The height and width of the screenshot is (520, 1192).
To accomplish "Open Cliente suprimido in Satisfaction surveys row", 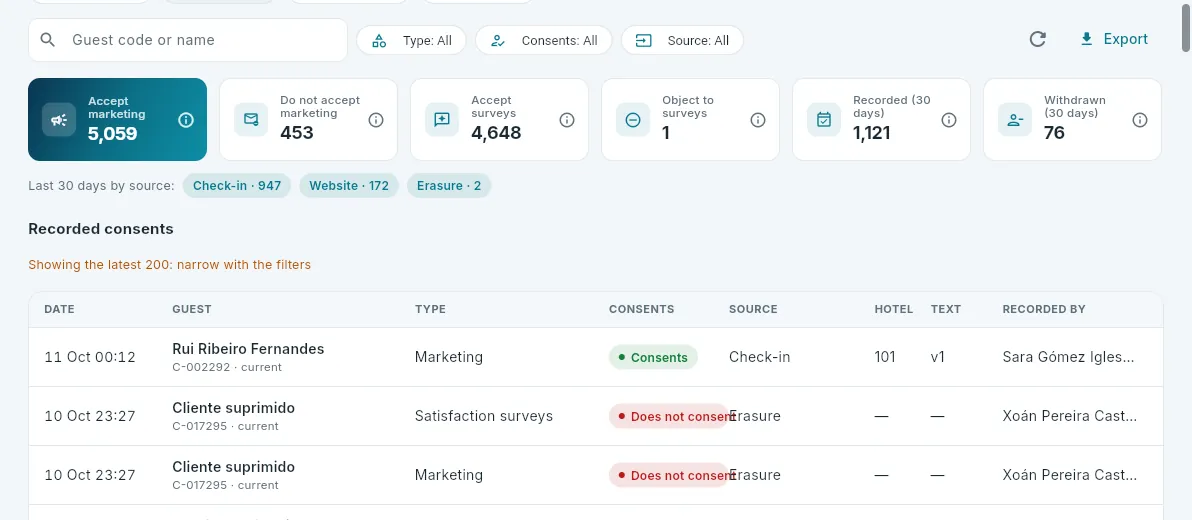I will click(x=233, y=408).
